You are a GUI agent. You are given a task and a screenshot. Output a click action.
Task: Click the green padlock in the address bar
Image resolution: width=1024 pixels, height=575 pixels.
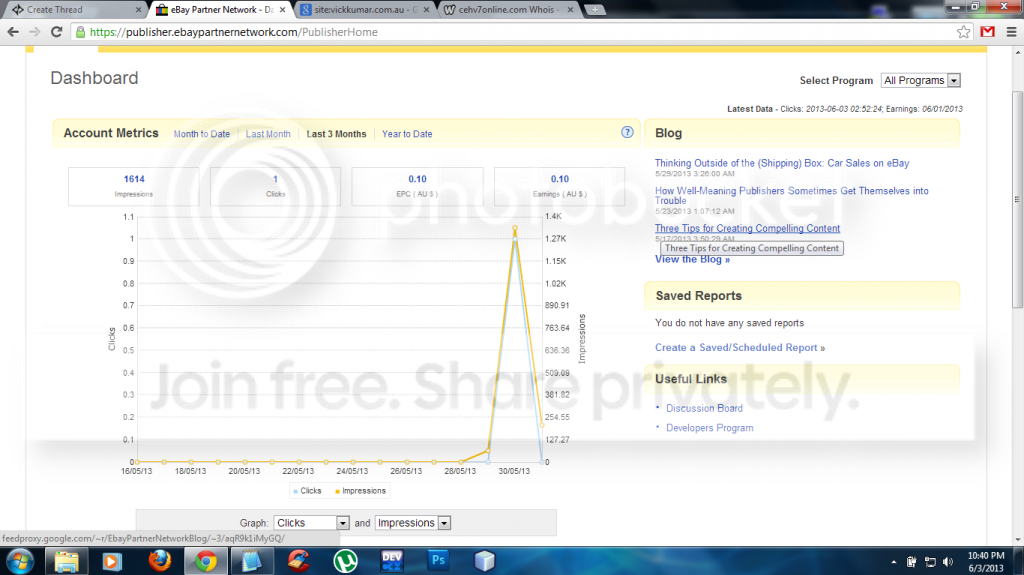[x=80, y=32]
